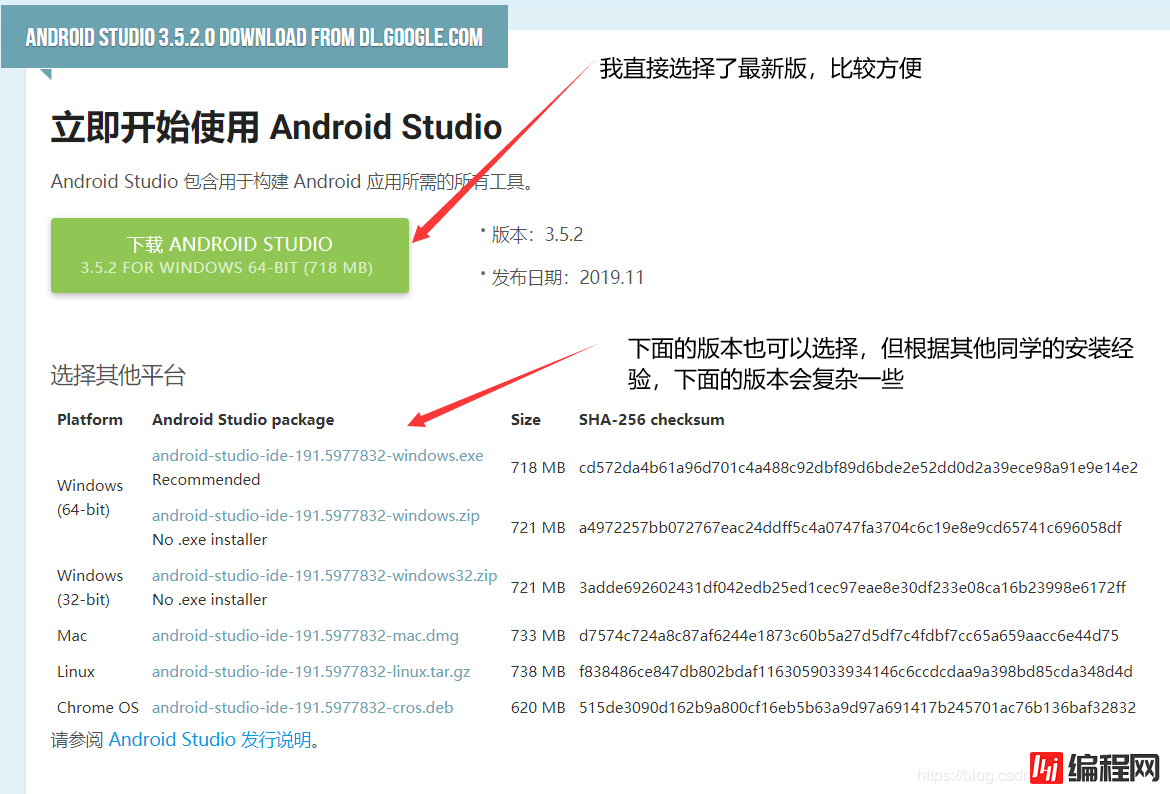Select the Windows (32-bit) platform cell

tap(90, 587)
